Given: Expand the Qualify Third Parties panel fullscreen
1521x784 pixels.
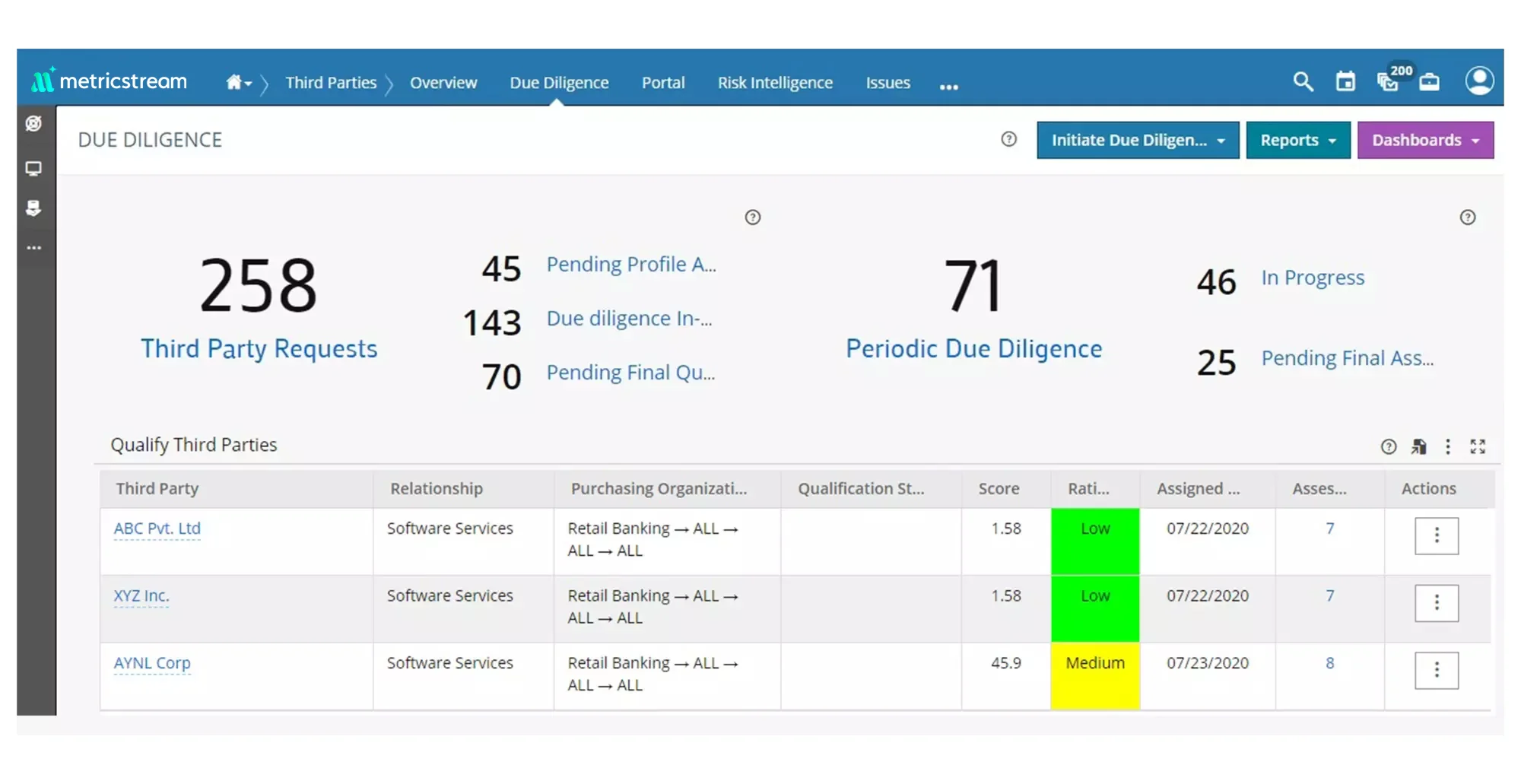Looking at the screenshot, I should [1478, 446].
